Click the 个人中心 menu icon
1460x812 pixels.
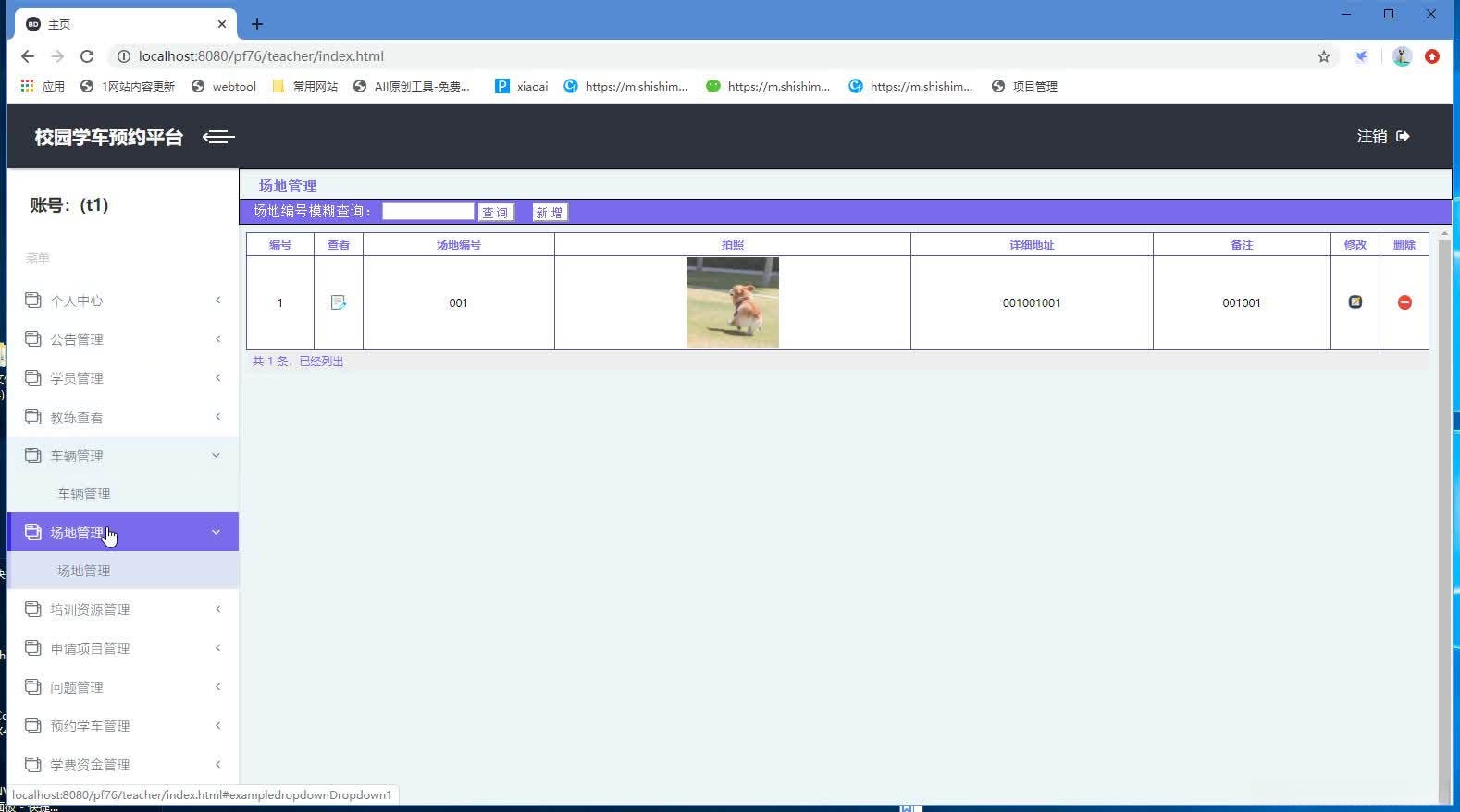point(33,300)
